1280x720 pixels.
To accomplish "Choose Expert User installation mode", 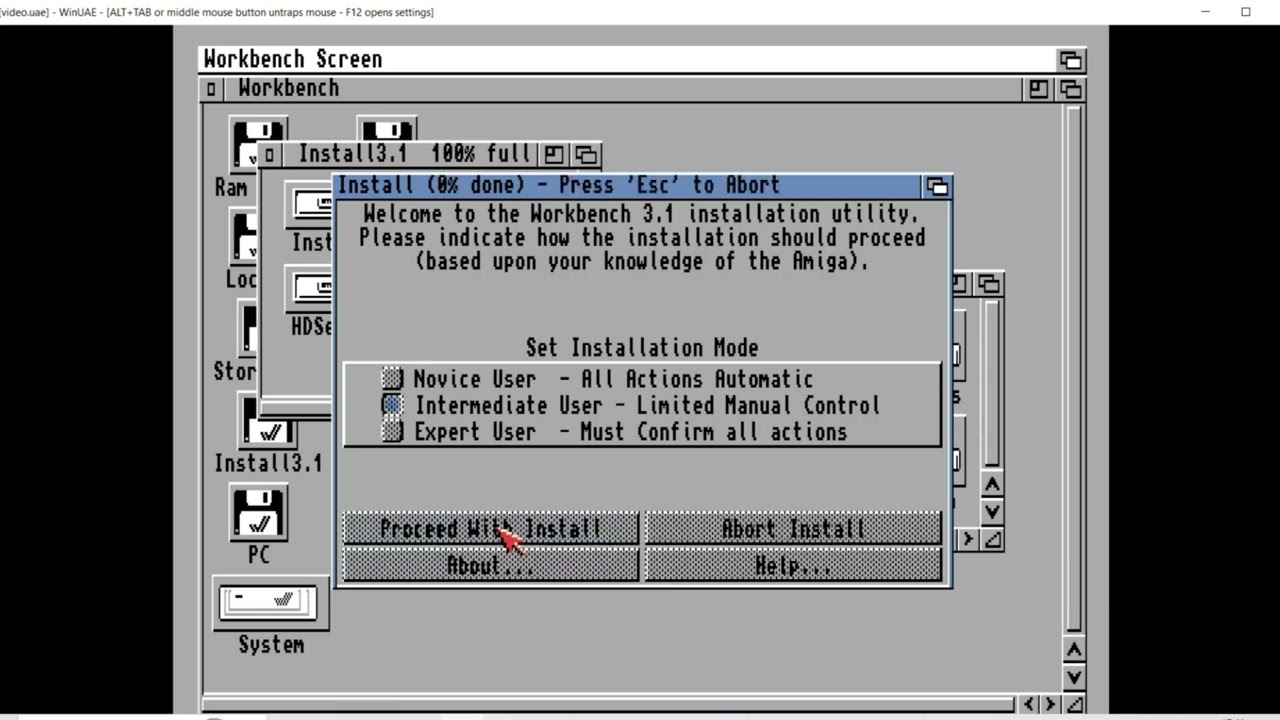I will (x=392, y=432).
